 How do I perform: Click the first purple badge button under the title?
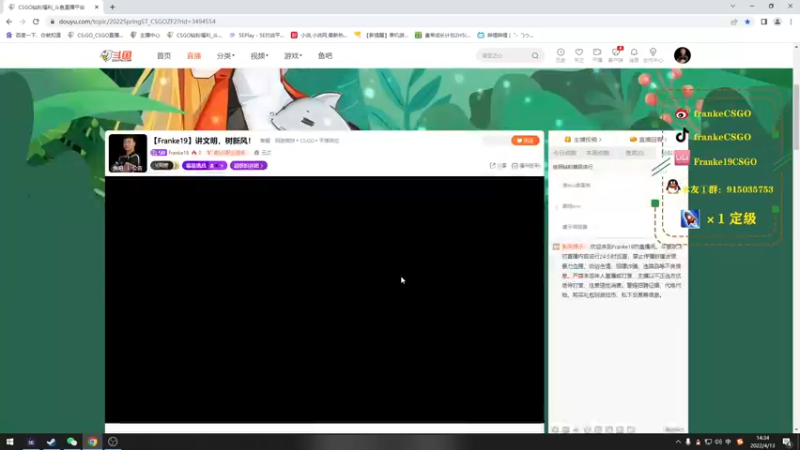coord(204,165)
